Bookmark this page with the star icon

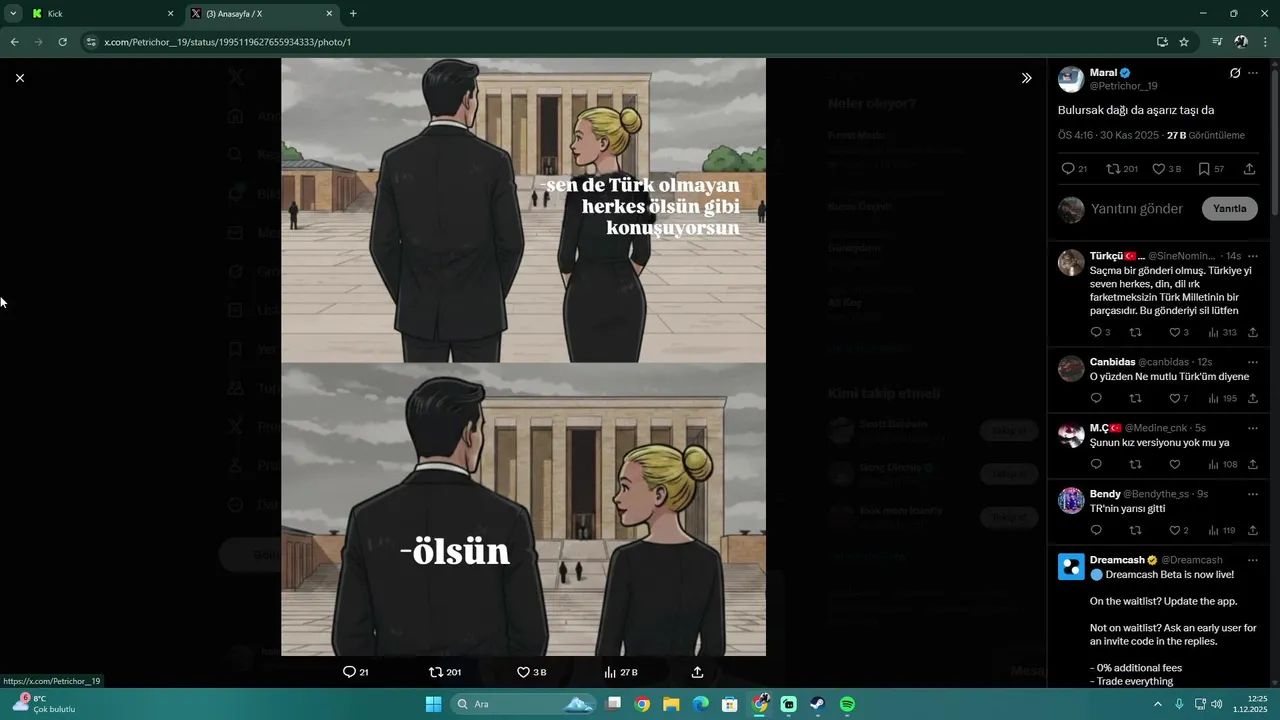[1184, 42]
